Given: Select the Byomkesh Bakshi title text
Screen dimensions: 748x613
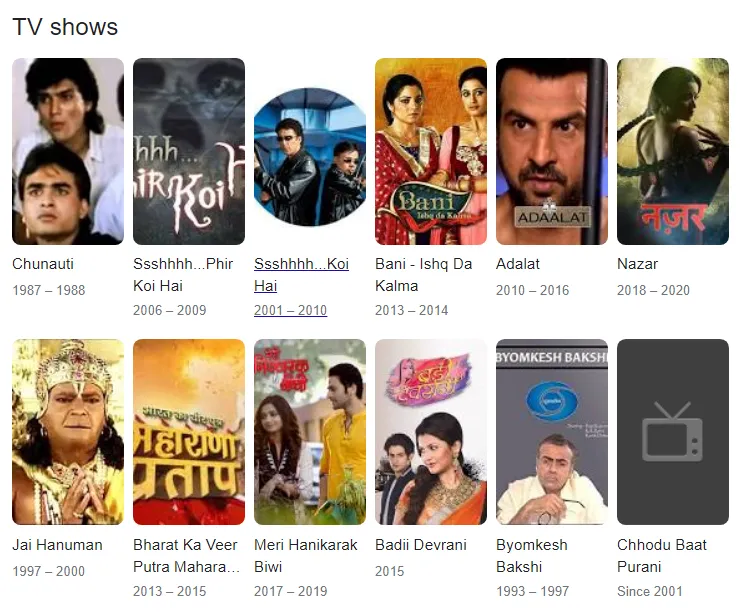Looking at the screenshot, I should coord(532,556).
